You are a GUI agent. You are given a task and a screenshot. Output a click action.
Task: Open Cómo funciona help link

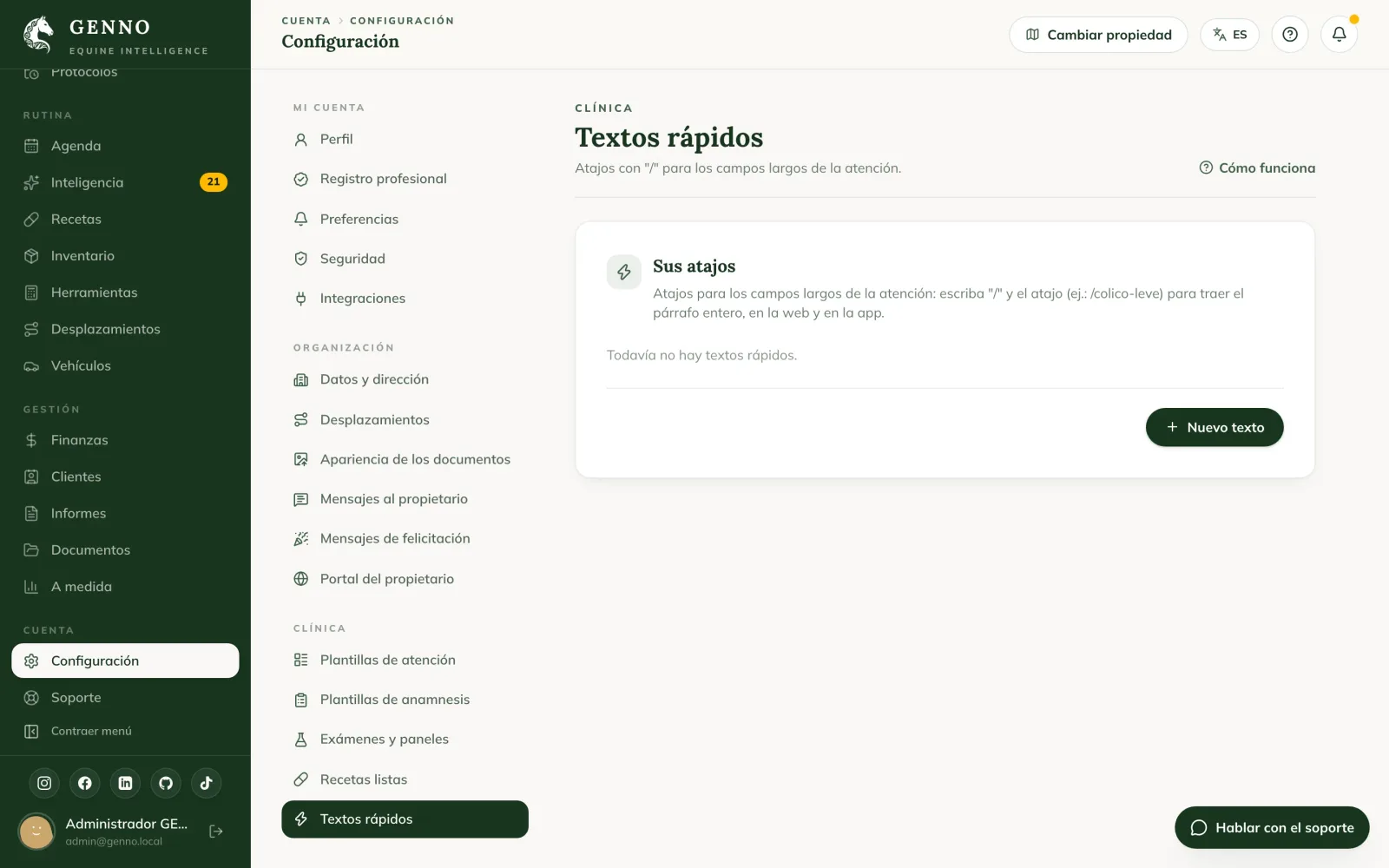1257,168
